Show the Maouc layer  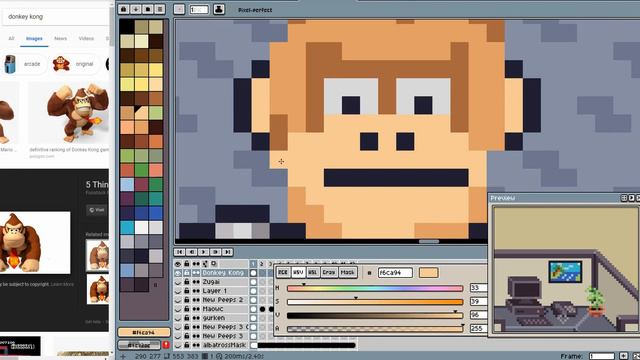(x=178, y=309)
